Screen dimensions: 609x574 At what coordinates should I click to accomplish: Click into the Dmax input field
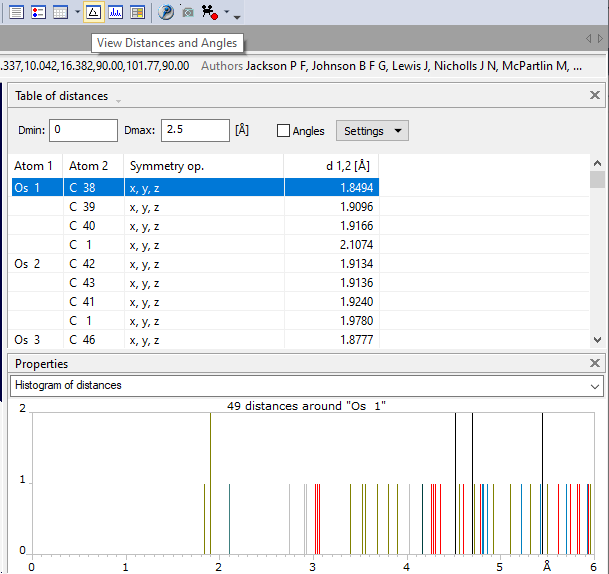(x=194, y=130)
